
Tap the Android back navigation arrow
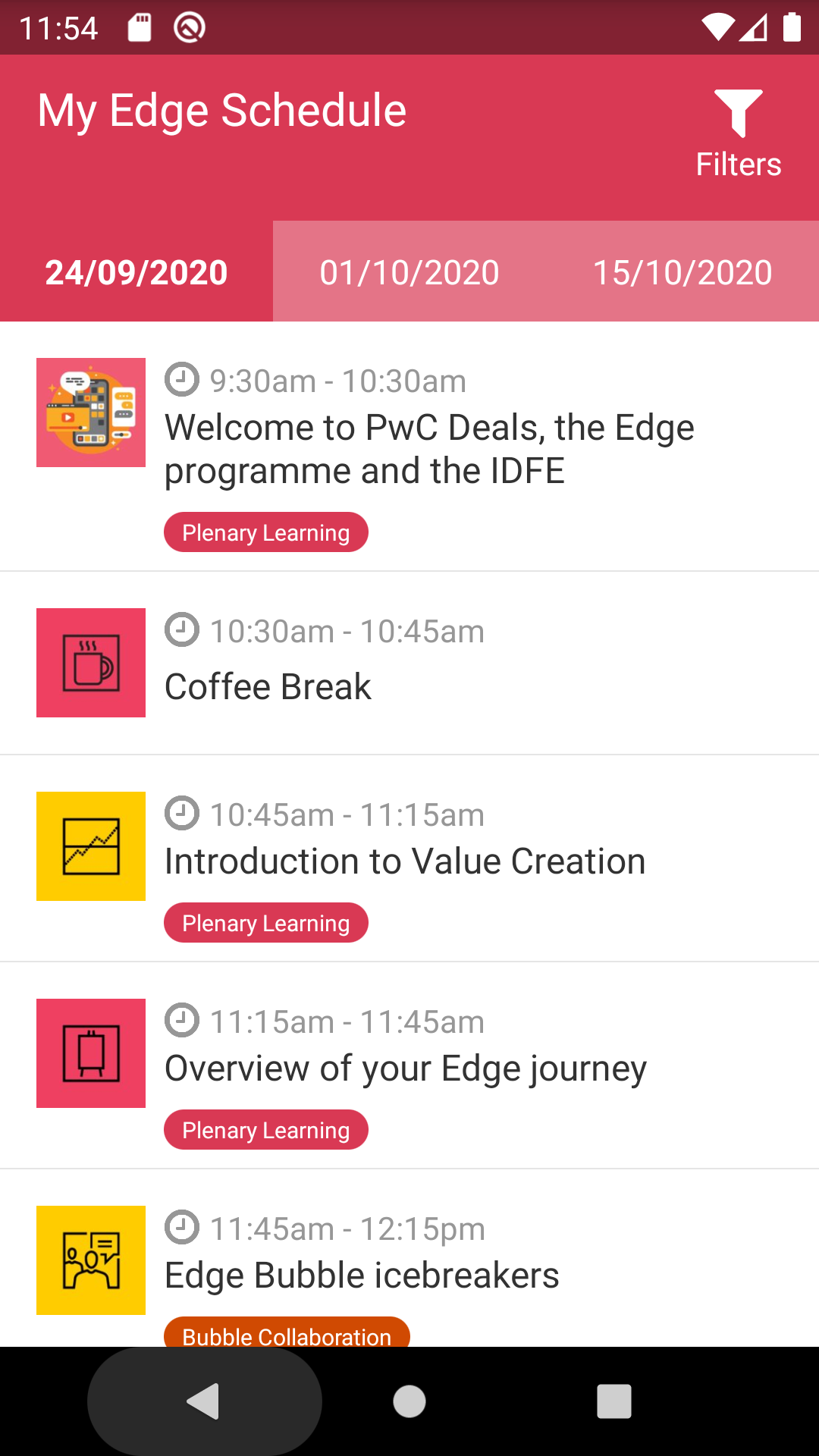[x=204, y=1401]
